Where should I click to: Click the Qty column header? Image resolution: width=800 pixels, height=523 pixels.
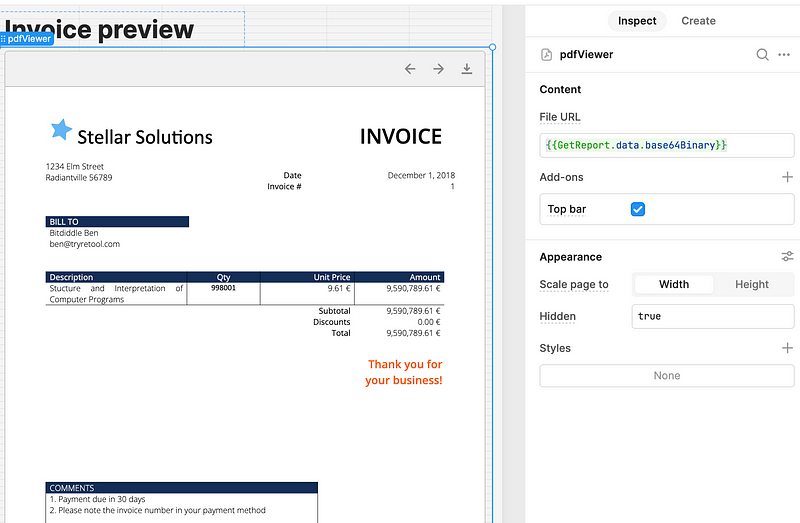(223, 277)
